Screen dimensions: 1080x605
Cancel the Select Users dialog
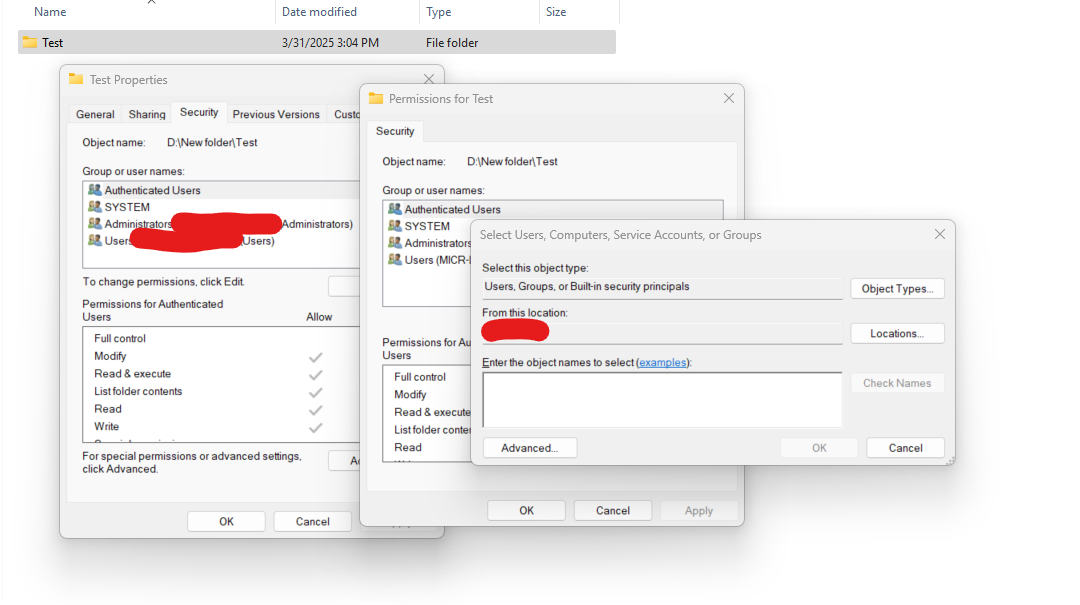point(905,448)
